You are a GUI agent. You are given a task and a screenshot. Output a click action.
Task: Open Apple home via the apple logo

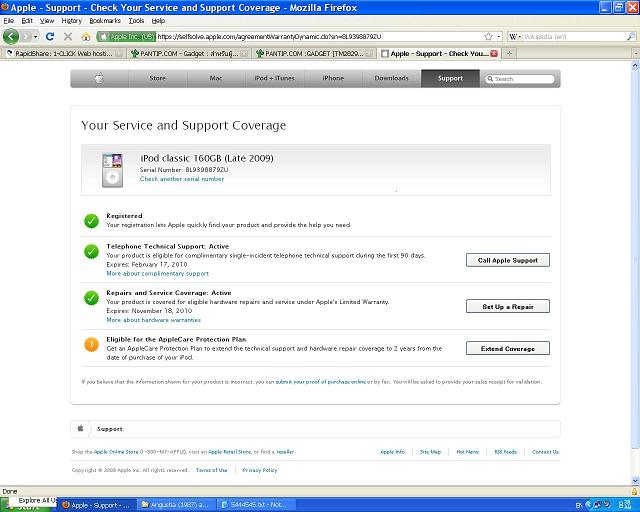pos(100,78)
